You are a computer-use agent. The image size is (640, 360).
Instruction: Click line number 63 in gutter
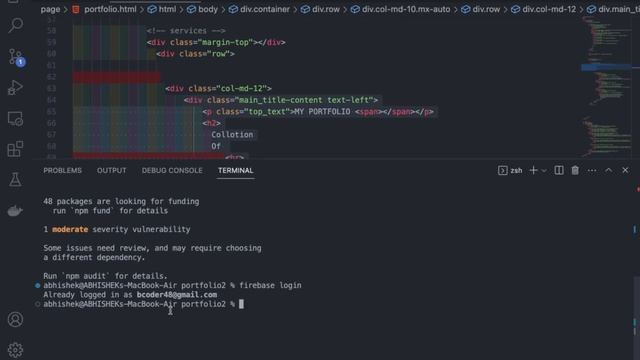pyautogui.click(x=51, y=89)
